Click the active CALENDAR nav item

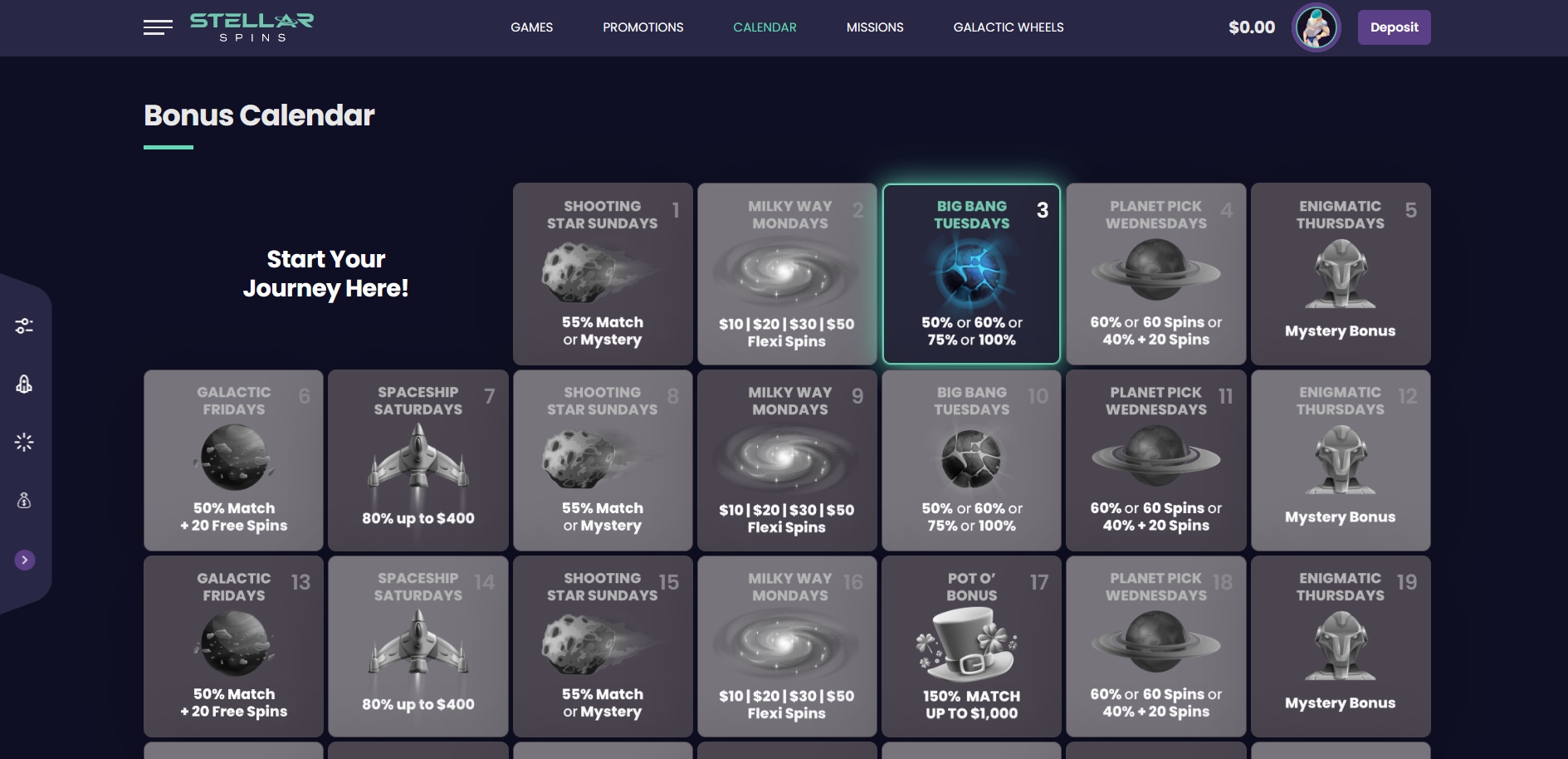tap(764, 27)
